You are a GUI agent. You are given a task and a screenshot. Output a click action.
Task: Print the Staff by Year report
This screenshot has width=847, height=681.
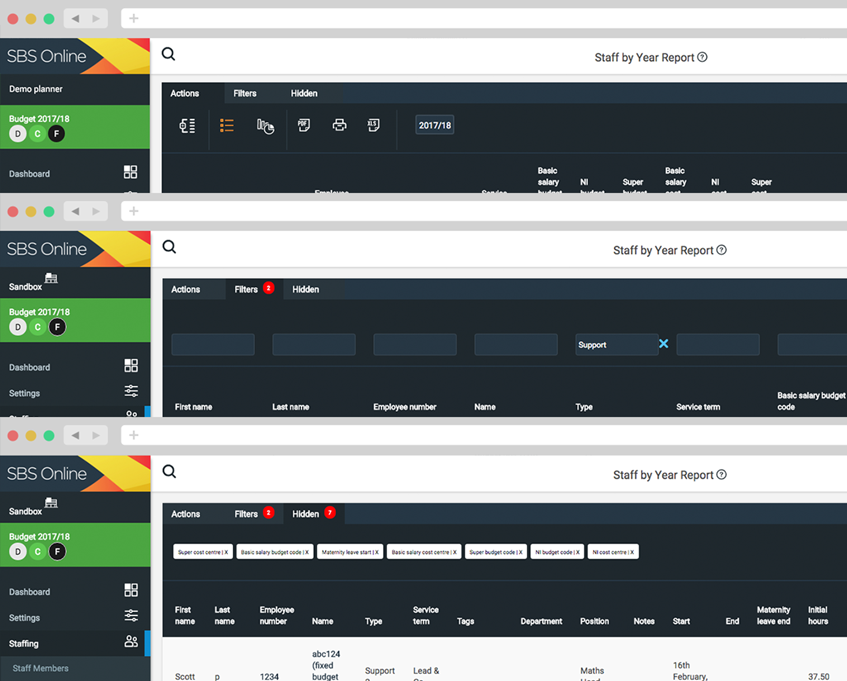[x=339, y=125]
